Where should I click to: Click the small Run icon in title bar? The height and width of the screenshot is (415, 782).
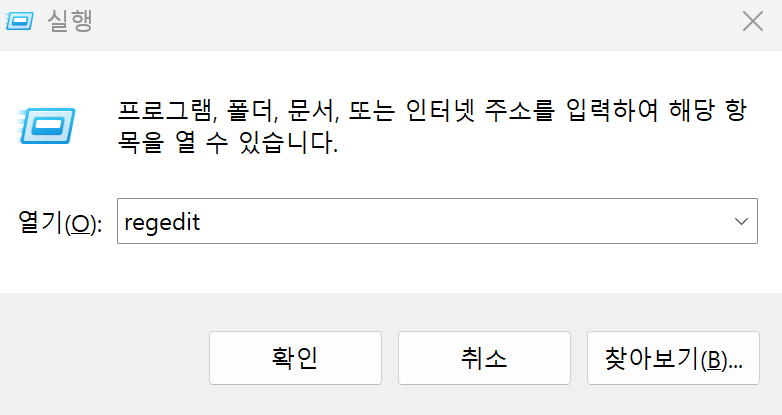coord(19,21)
